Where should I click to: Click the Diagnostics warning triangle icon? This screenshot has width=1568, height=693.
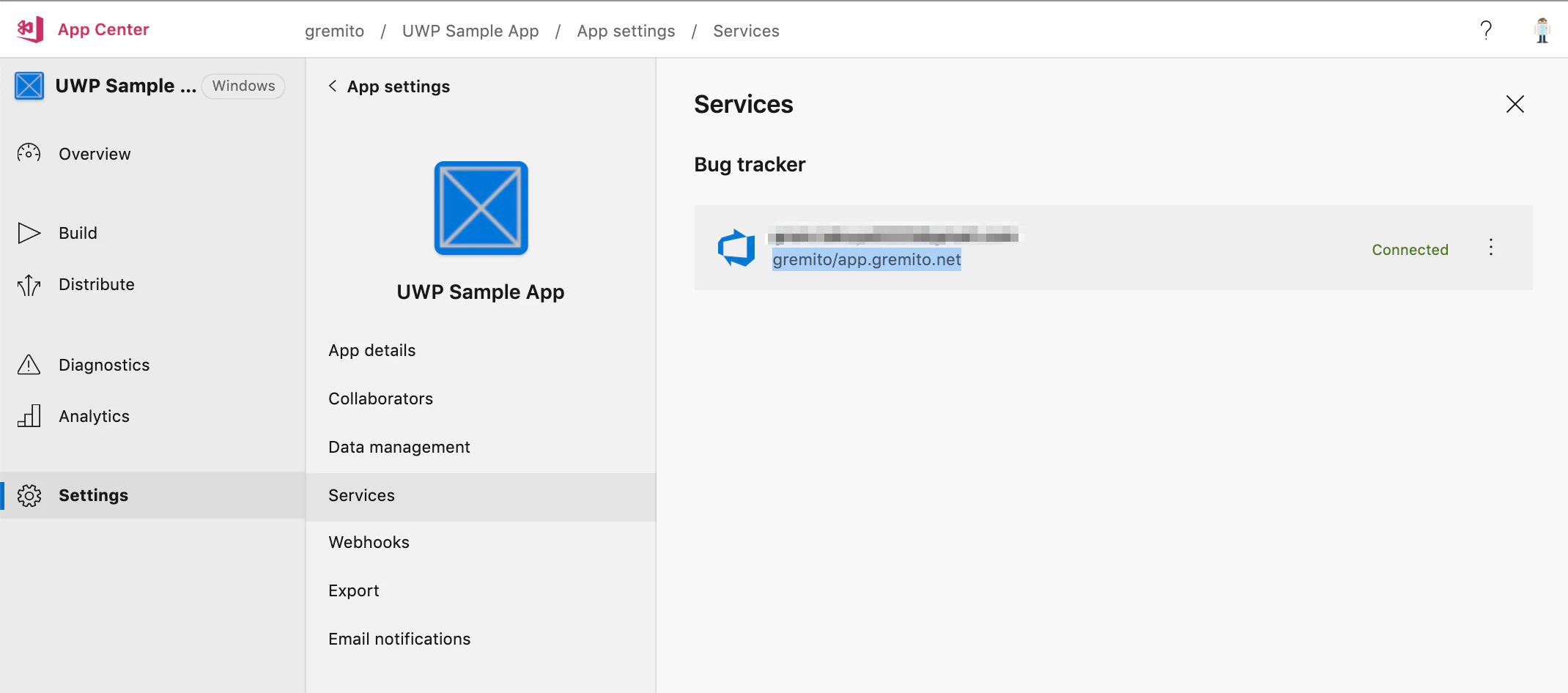pos(29,364)
